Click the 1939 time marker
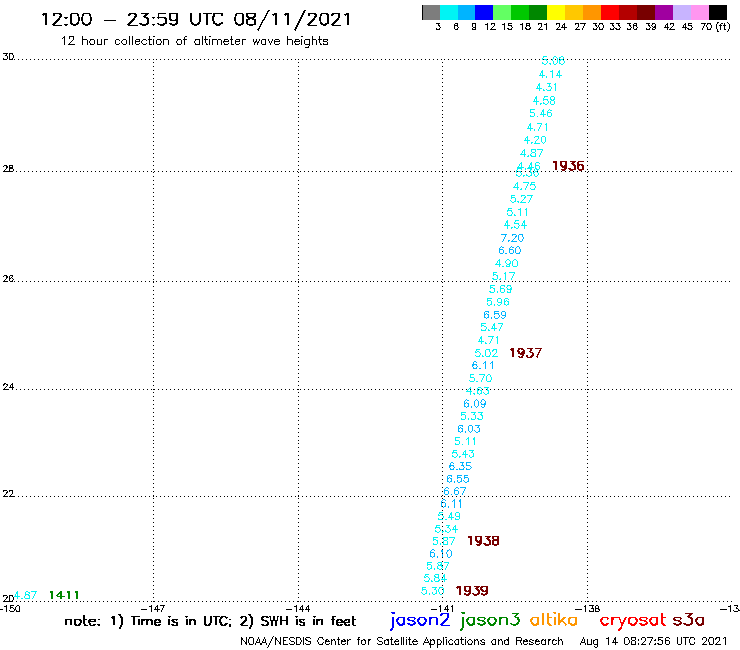Viewport: 740px width, 650px height. coord(472,591)
